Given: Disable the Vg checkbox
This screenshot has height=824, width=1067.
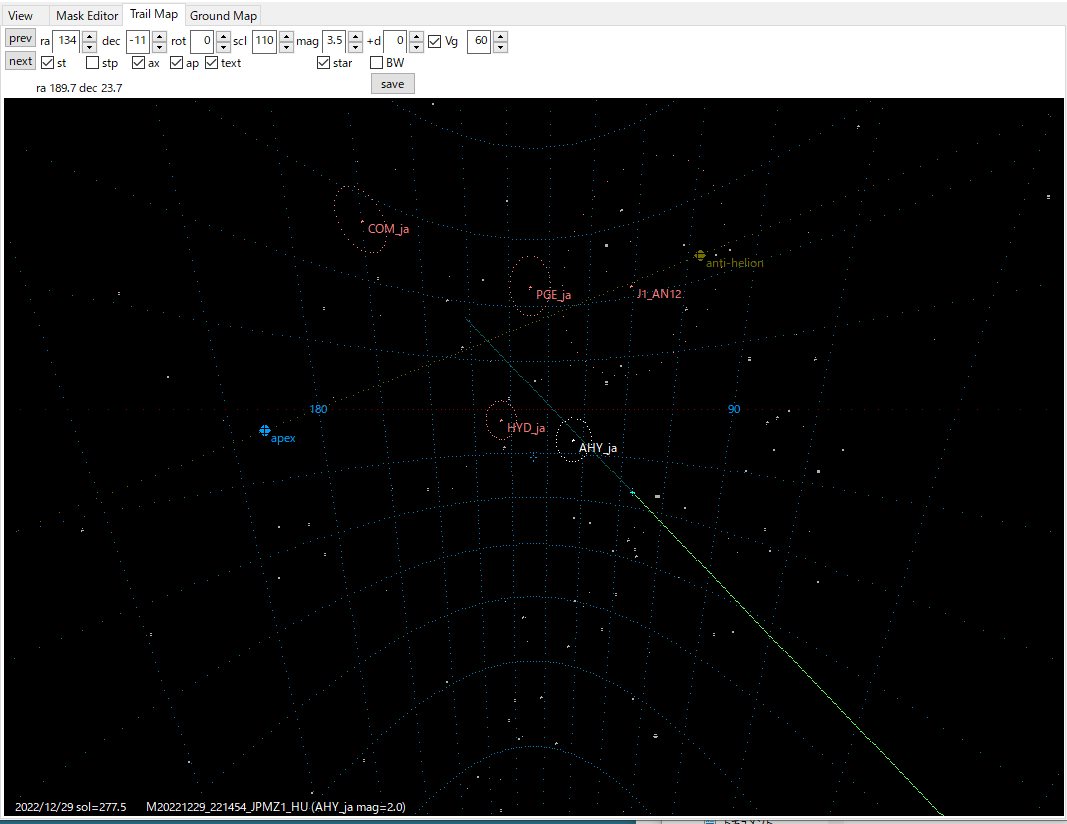Looking at the screenshot, I should tap(434, 42).
